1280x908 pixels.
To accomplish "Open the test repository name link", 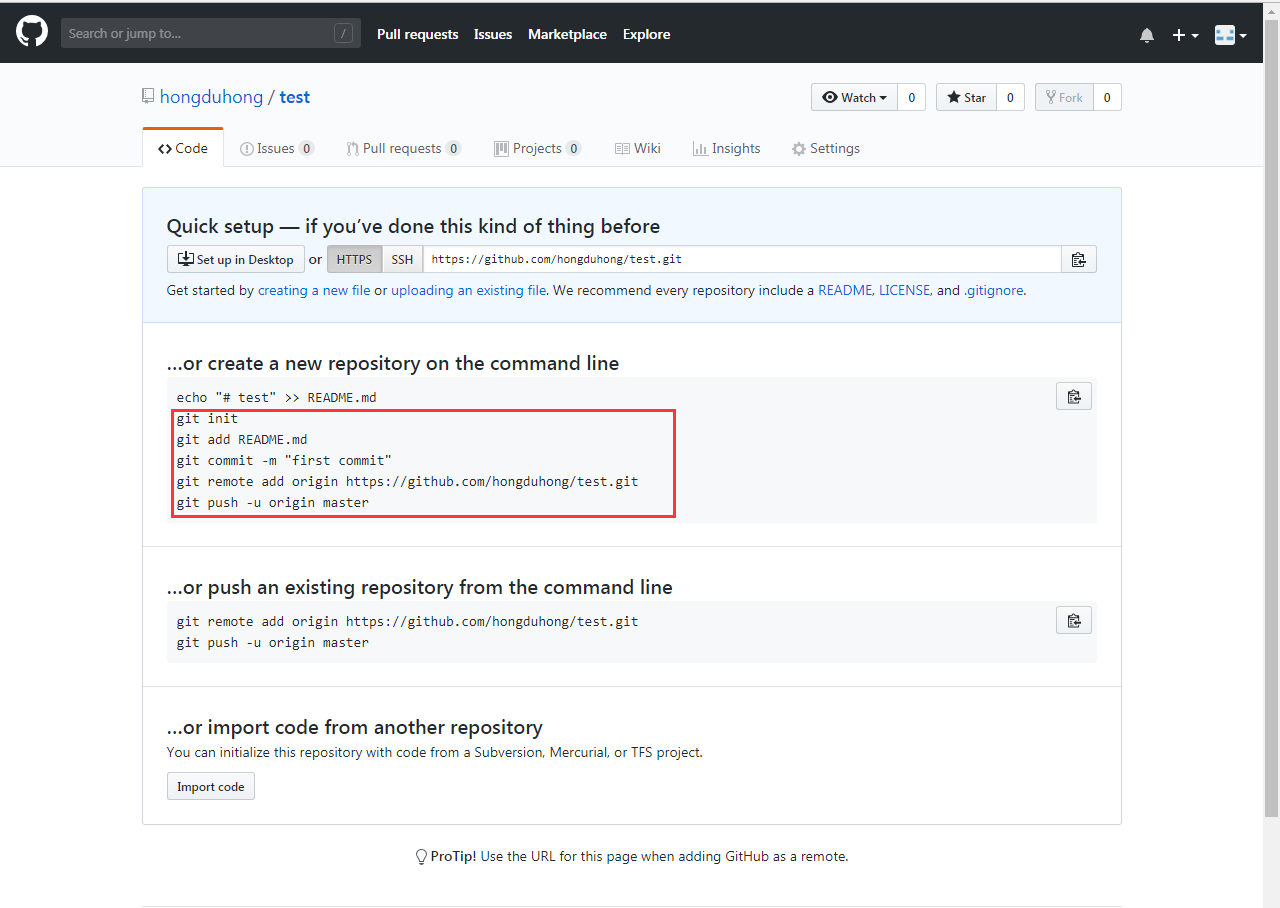I will pos(295,97).
